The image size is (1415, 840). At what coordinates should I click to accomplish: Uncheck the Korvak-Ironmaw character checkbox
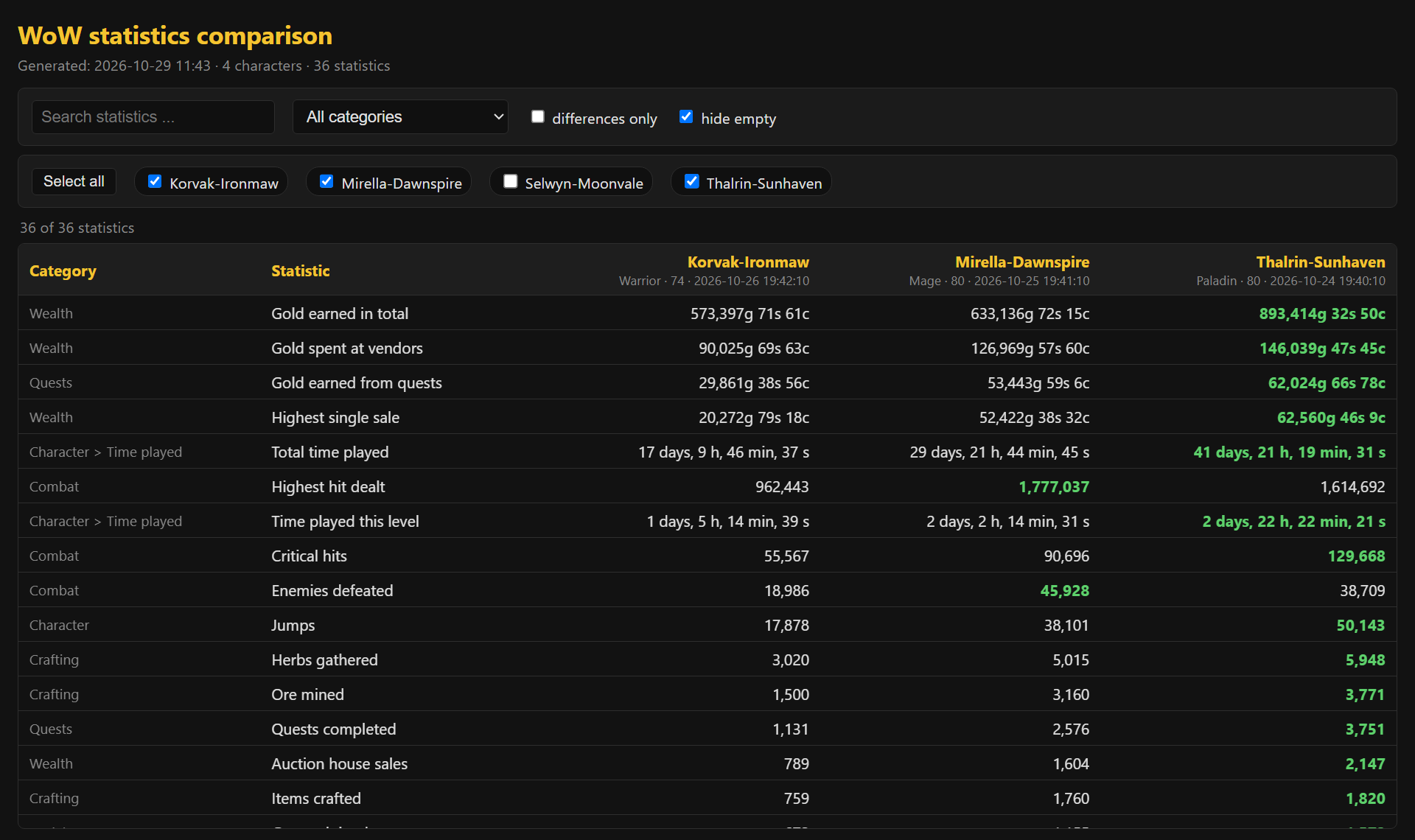[x=155, y=181]
